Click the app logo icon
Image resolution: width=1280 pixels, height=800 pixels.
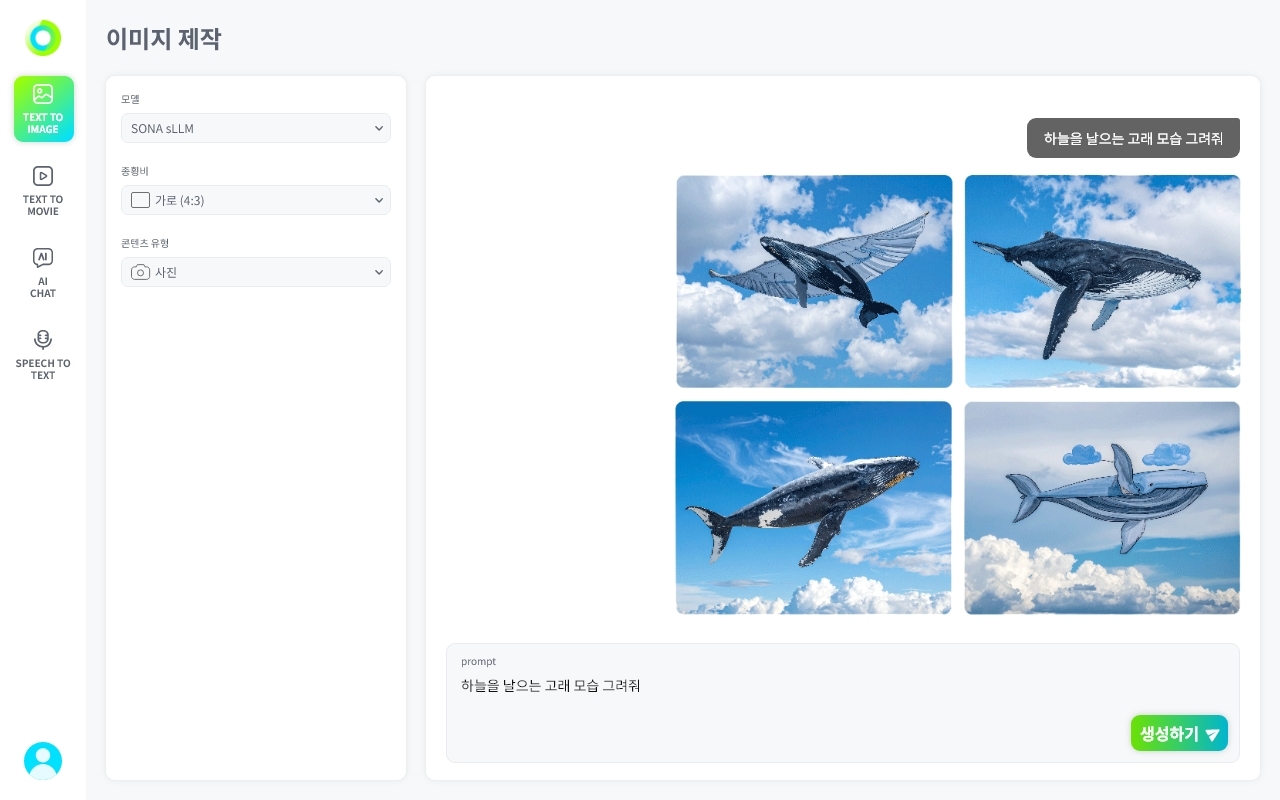(43, 38)
